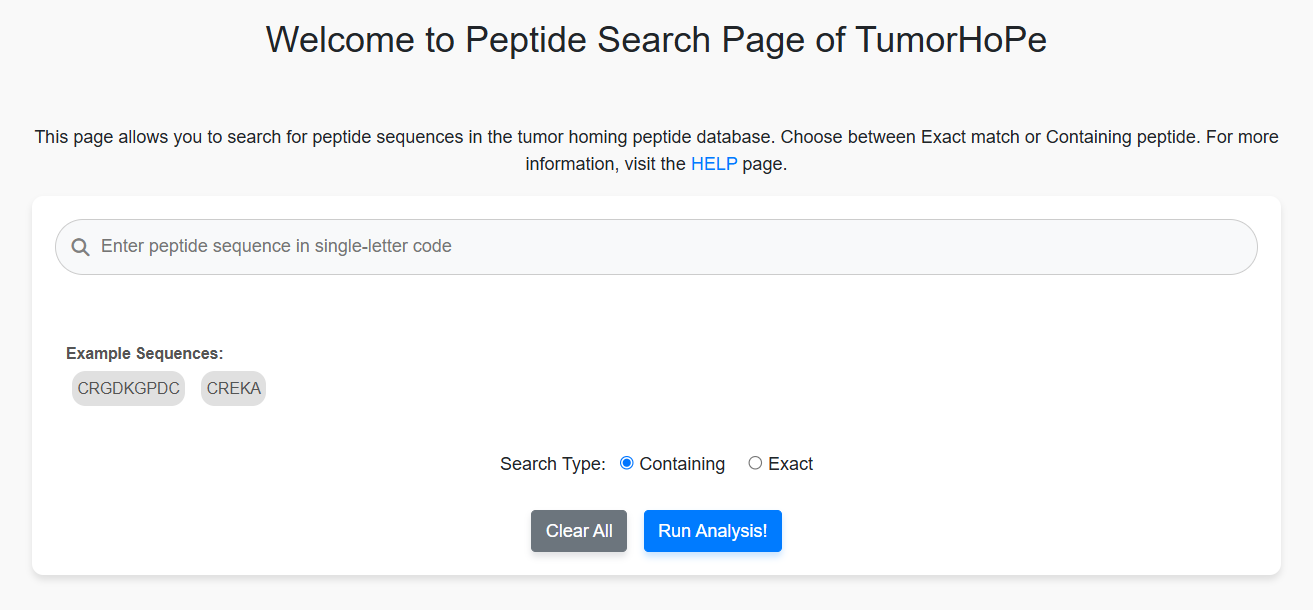Click the CRGDKGPDC chip under Example Sequences
The width and height of the screenshot is (1313, 610).
[x=128, y=388]
